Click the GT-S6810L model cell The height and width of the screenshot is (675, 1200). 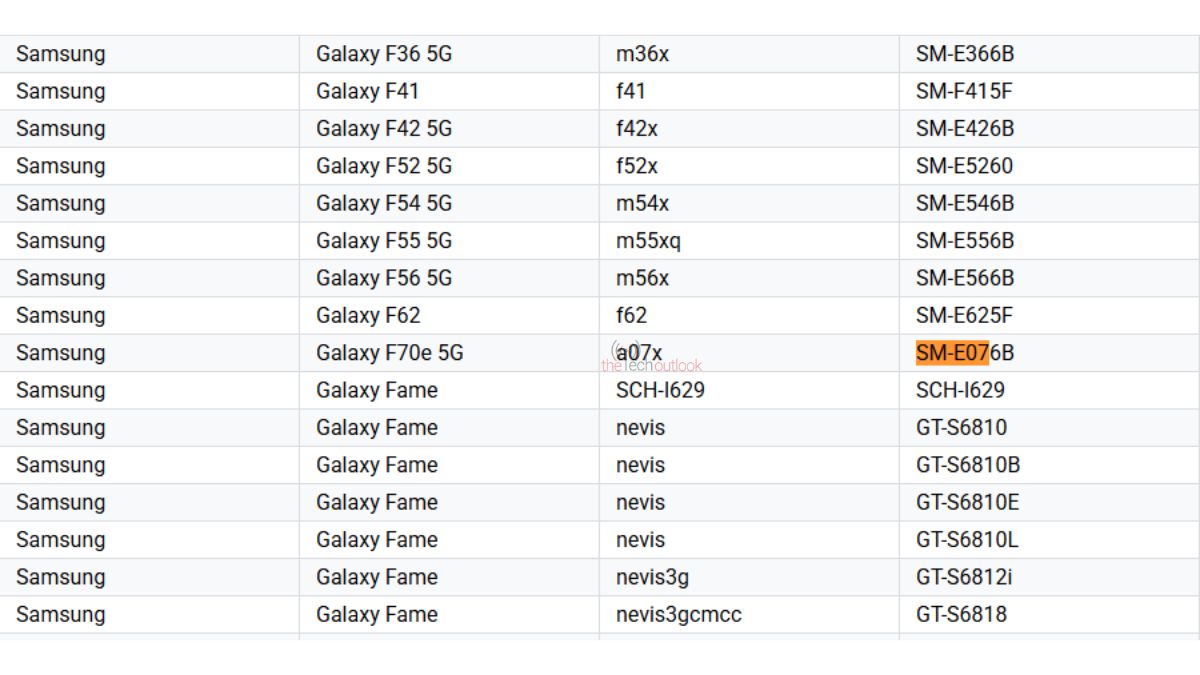[967, 540]
